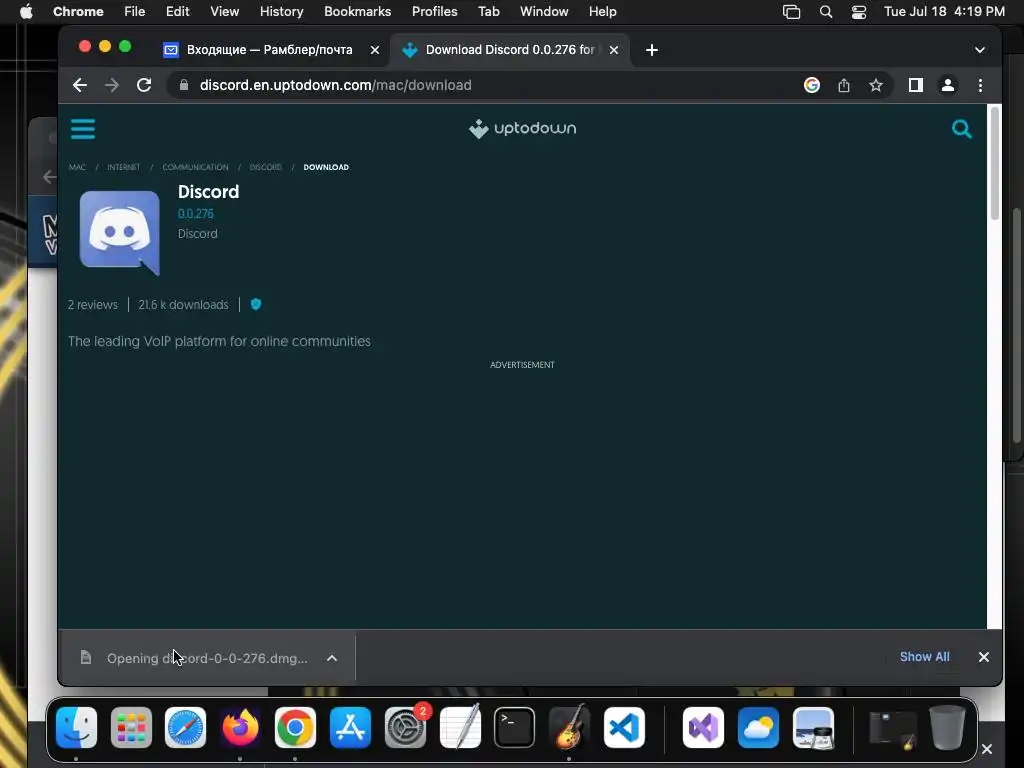Click the Google icon in address bar
Image resolution: width=1024 pixels, height=768 pixels.
(812, 85)
